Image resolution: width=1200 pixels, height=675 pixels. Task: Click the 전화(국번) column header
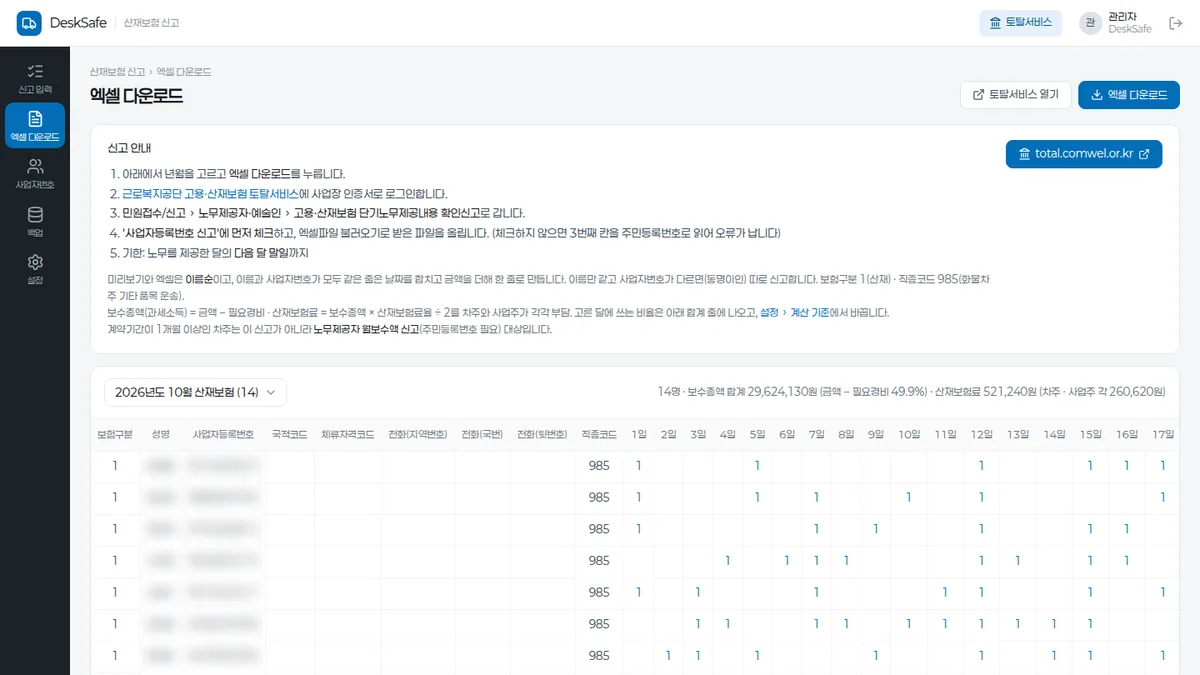pos(482,434)
